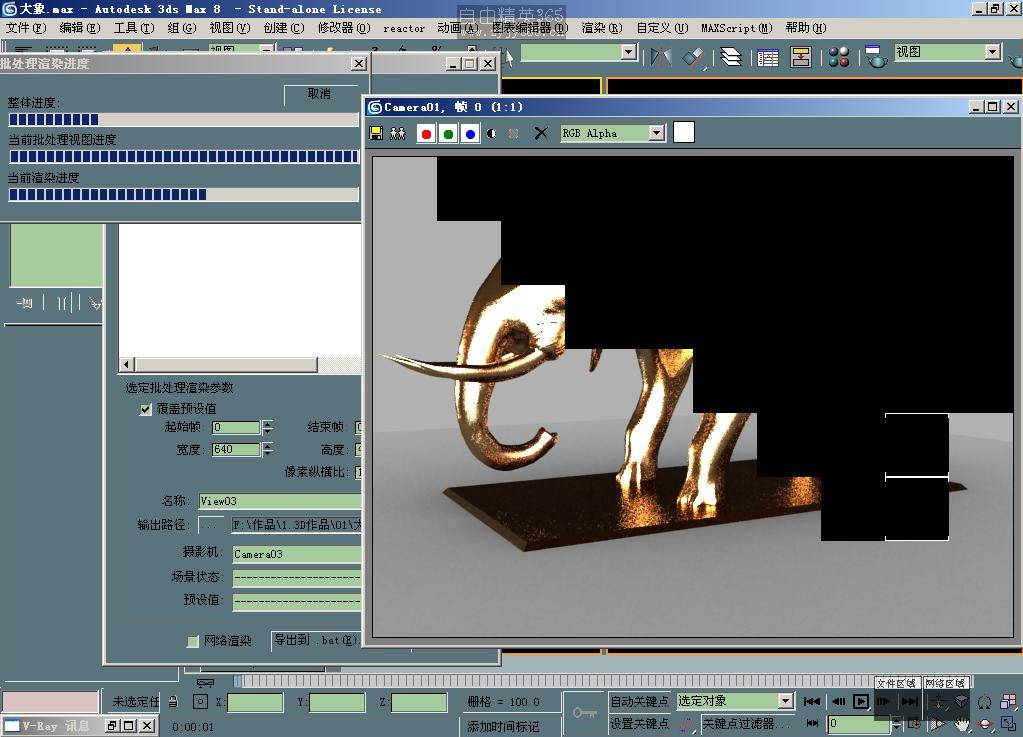Toggle the 覆盖预设值 checkbox
The image size is (1023, 737).
click(146, 409)
